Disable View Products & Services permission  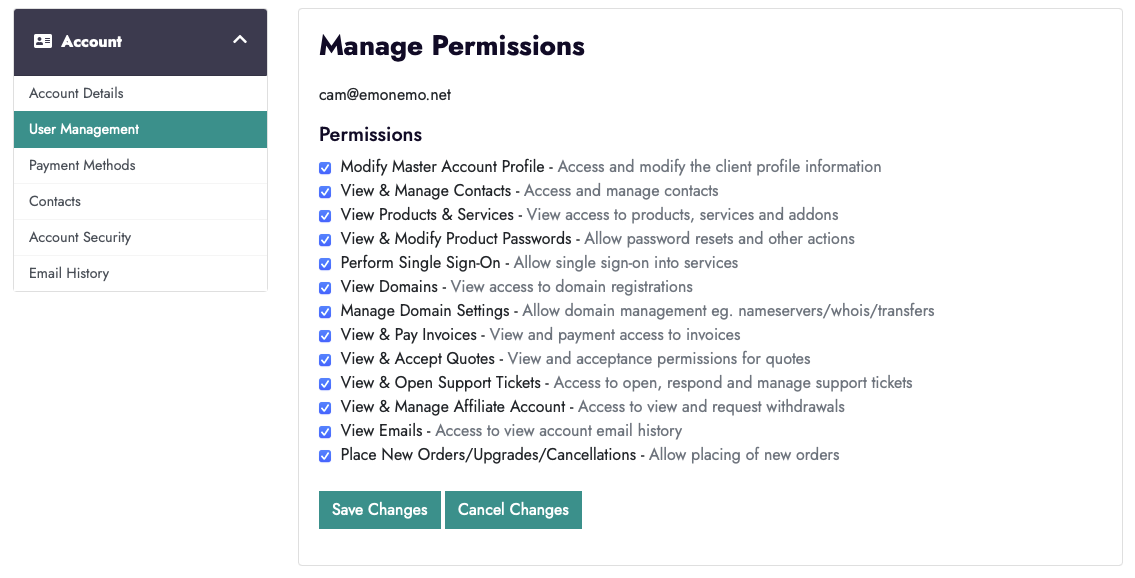click(325, 216)
